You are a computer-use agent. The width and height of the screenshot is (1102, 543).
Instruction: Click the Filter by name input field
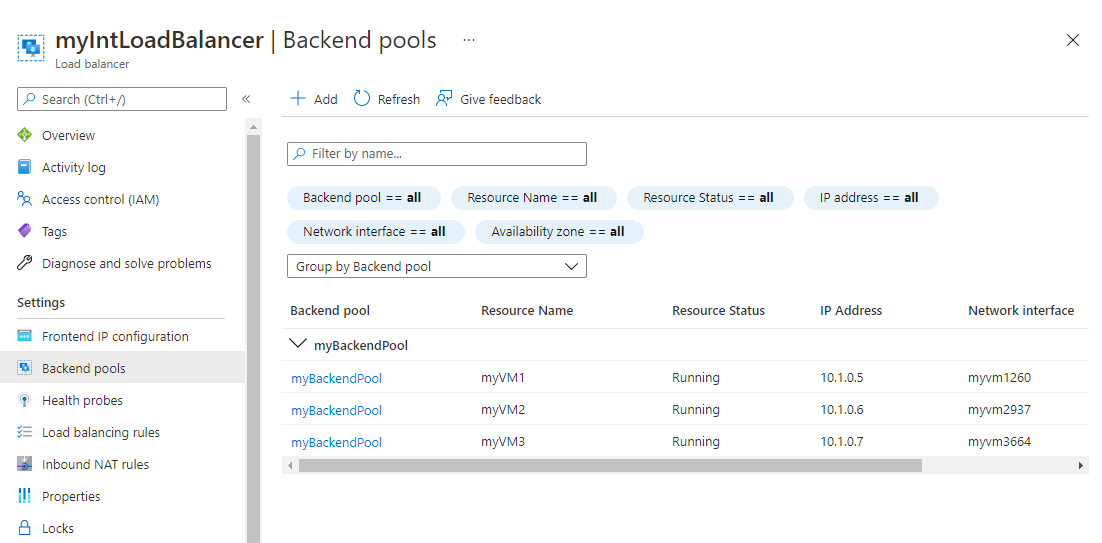pyautogui.click(x=436, y=154)
